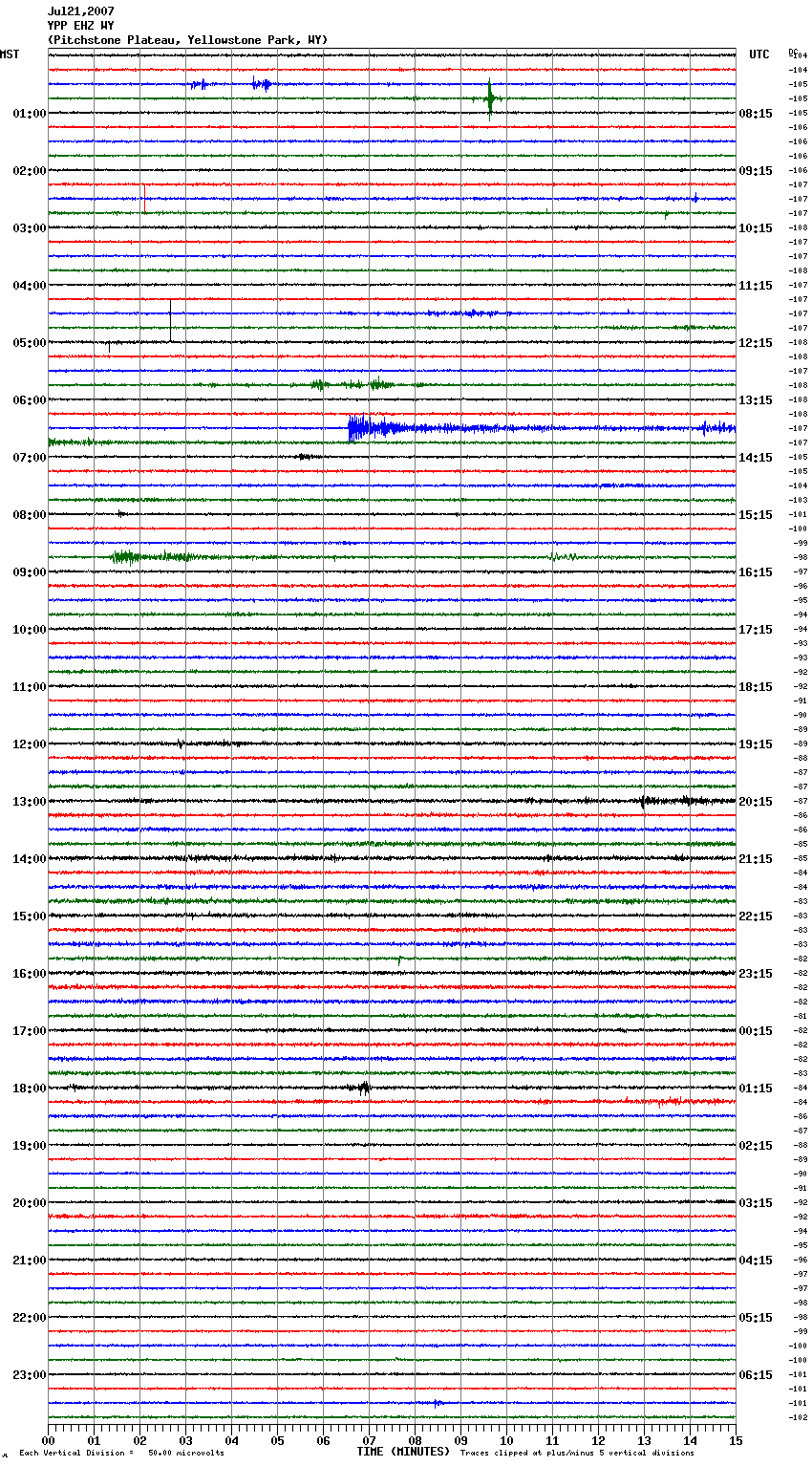Select the 08:00 MST time label
Image resolution: width=812 pixels, height=1466 pixels.
click(x=29, y=515)
